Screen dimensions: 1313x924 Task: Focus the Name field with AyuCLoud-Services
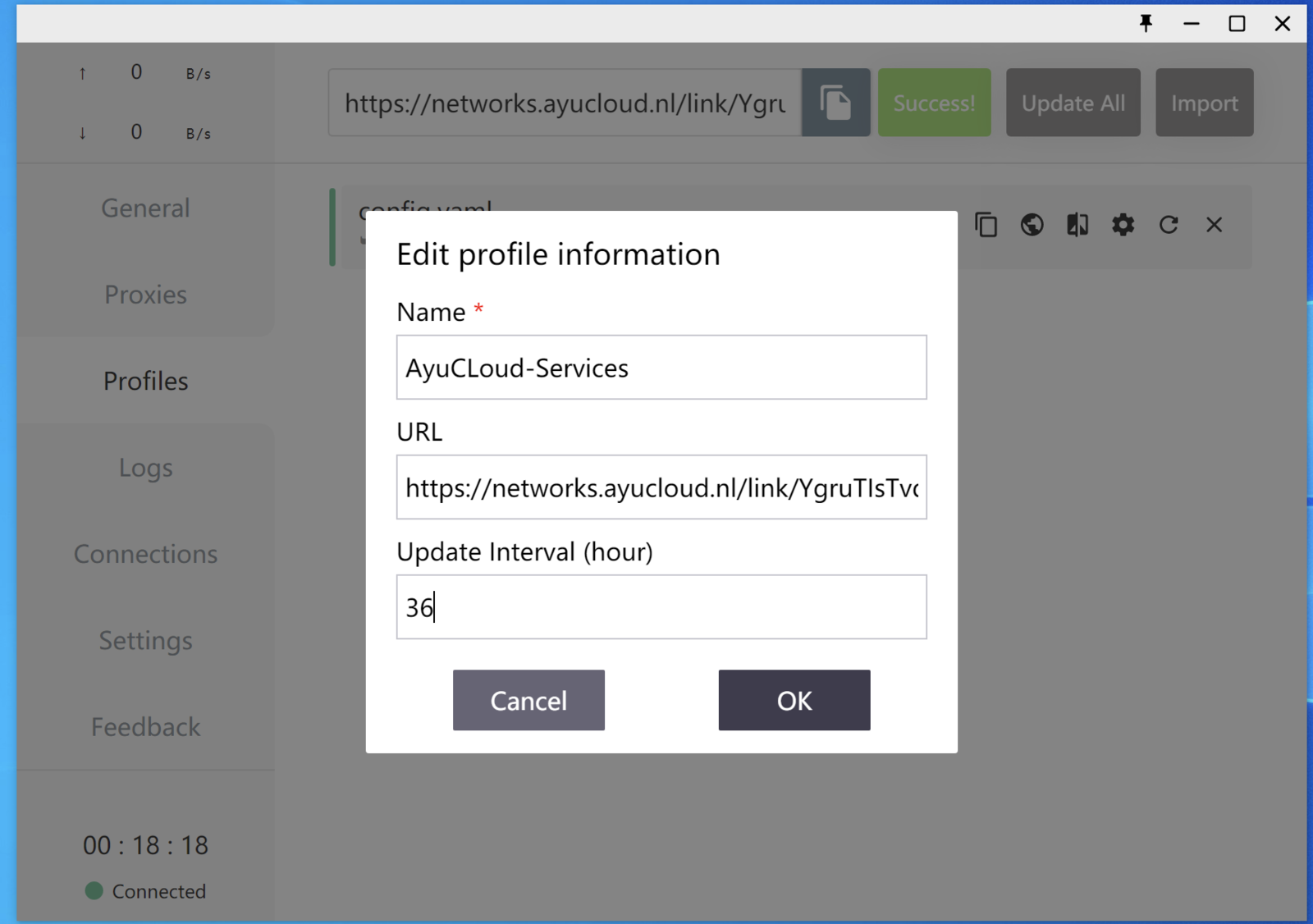[x=661, y=368]
